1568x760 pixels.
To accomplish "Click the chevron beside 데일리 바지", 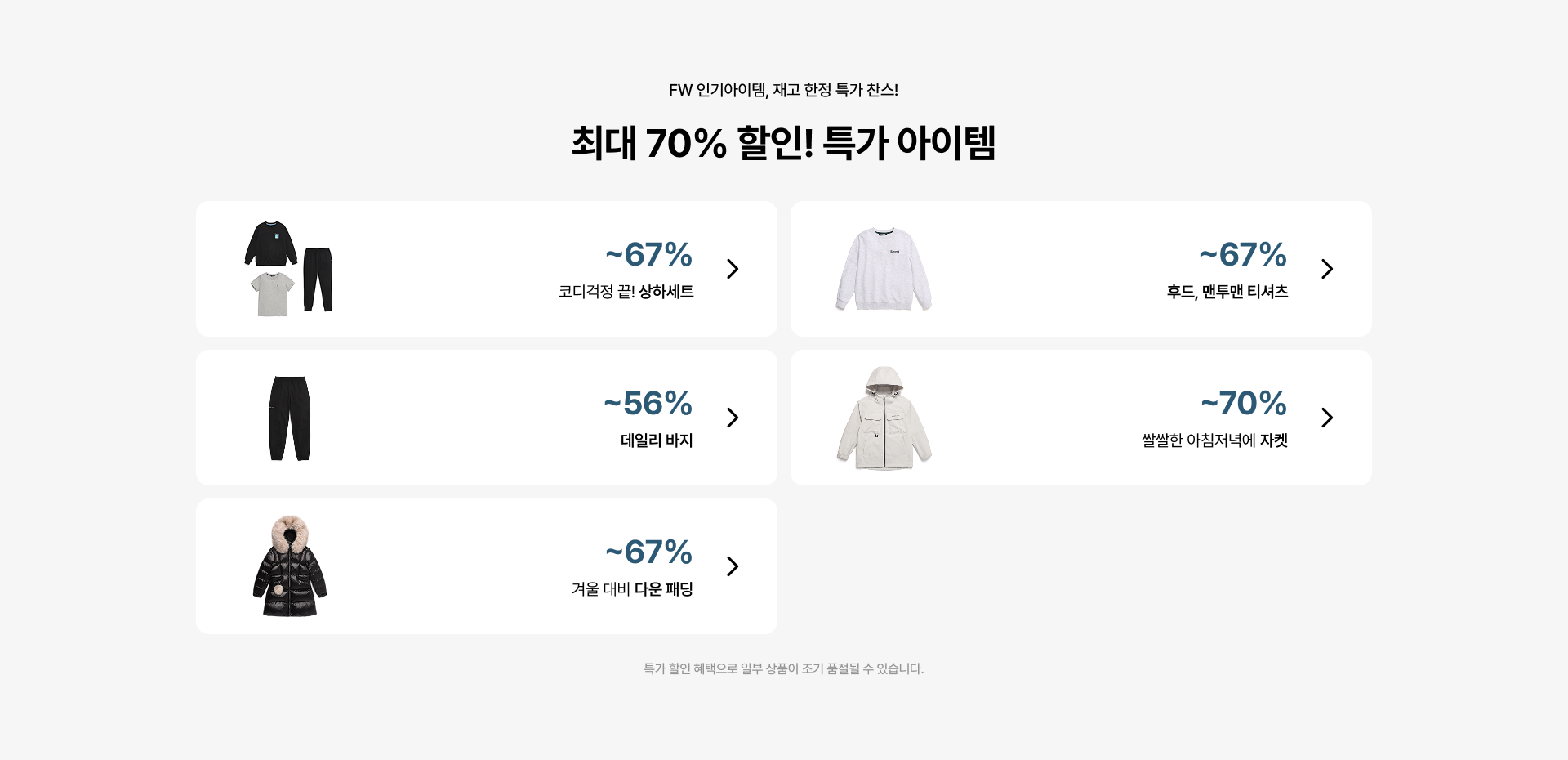I will [733, 418].
